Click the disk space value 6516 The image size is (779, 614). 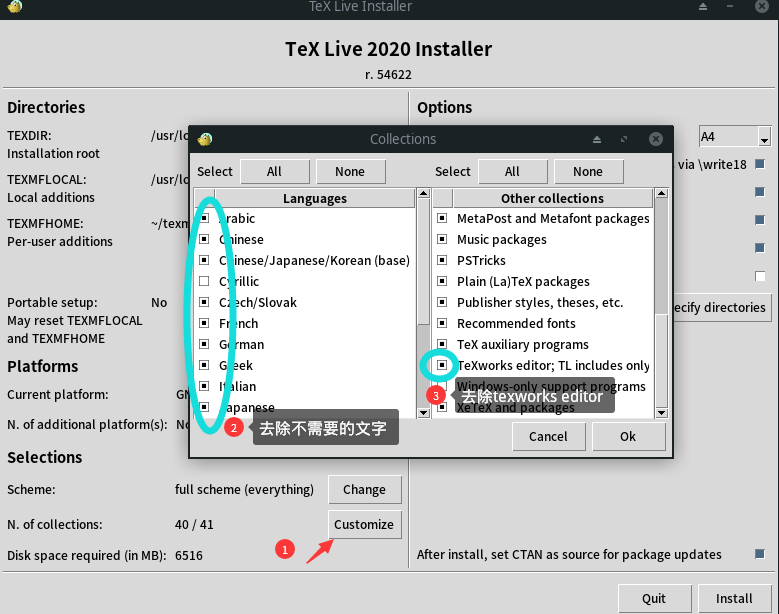point(189,555)
